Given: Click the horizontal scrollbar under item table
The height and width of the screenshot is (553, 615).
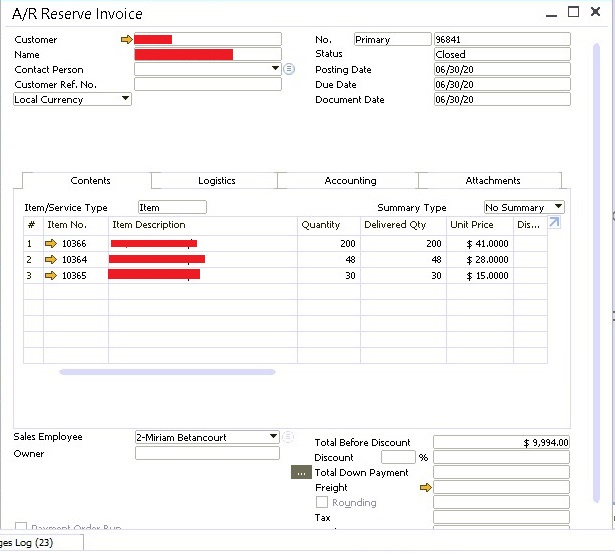Looking at the screenshot, I should click(x=167, y=372).
